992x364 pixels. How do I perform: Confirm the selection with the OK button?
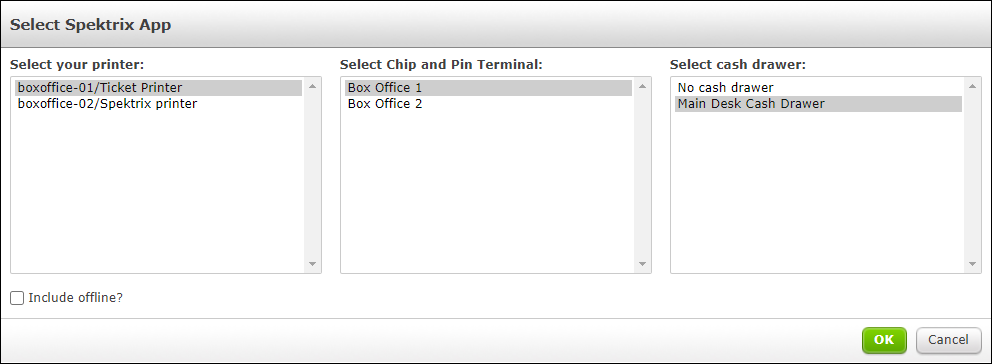pyautogui.click(x=884, y=340)
